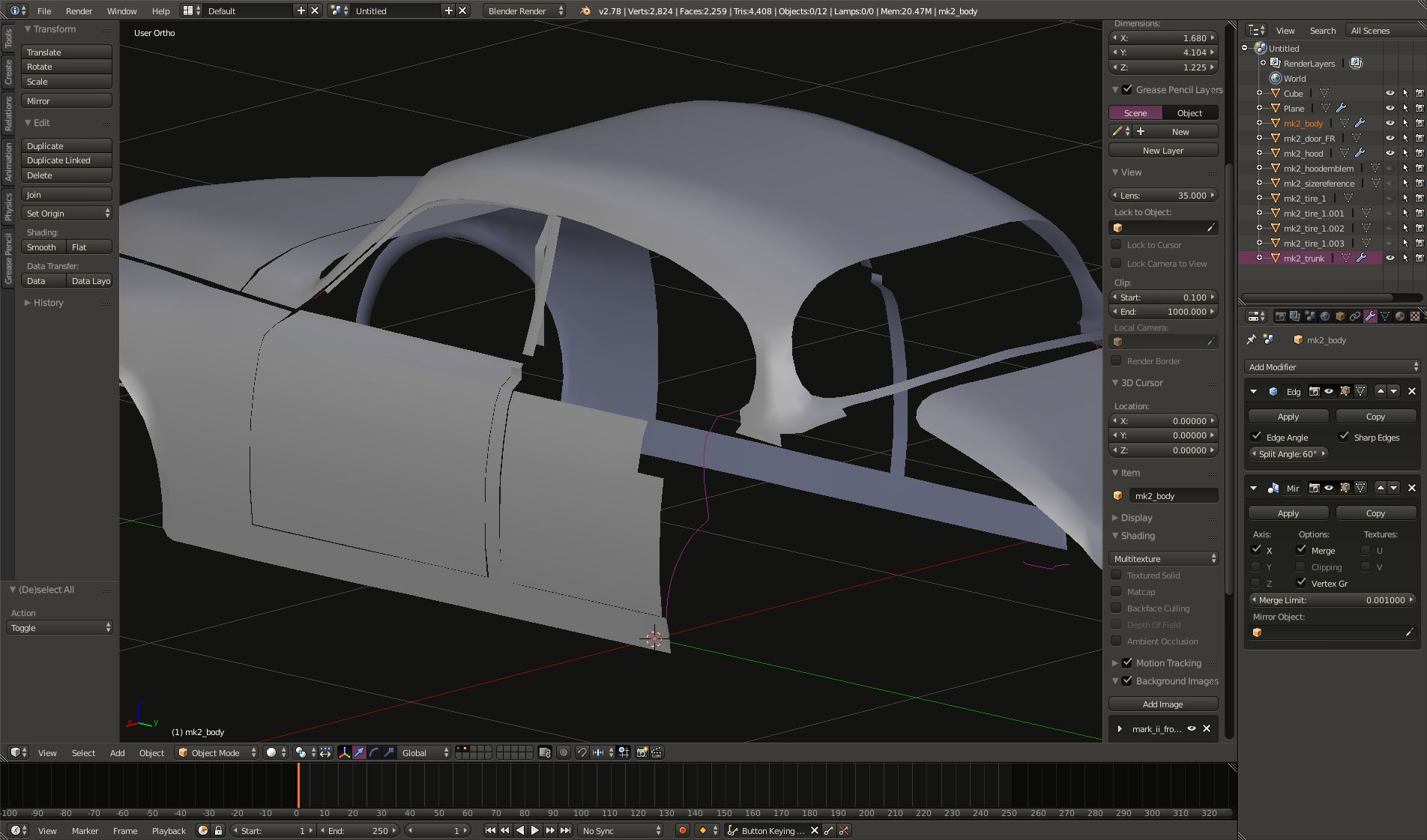Move Edge Split modifier down arrow

tap(1394, 391)
